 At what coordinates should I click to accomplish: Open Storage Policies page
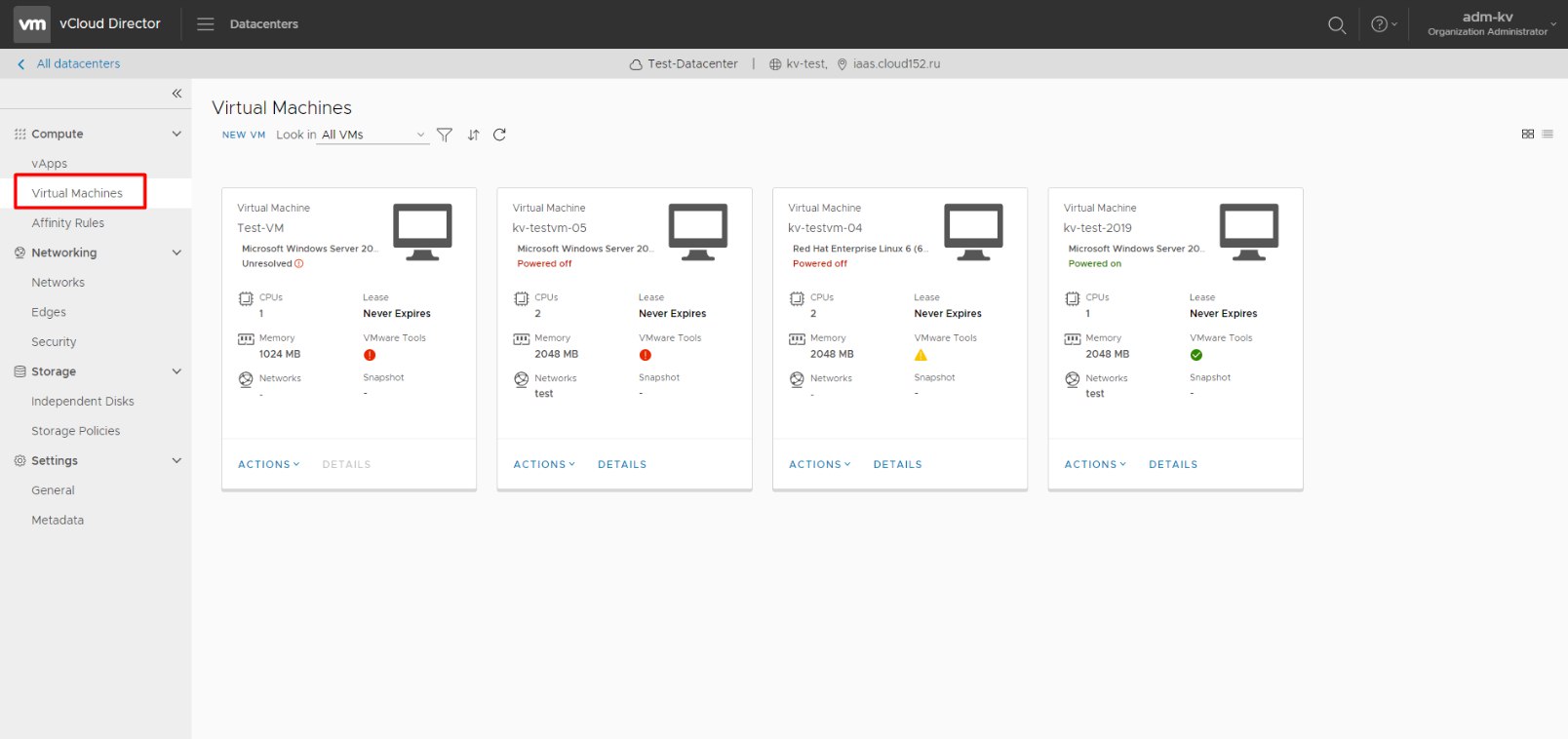76,431
